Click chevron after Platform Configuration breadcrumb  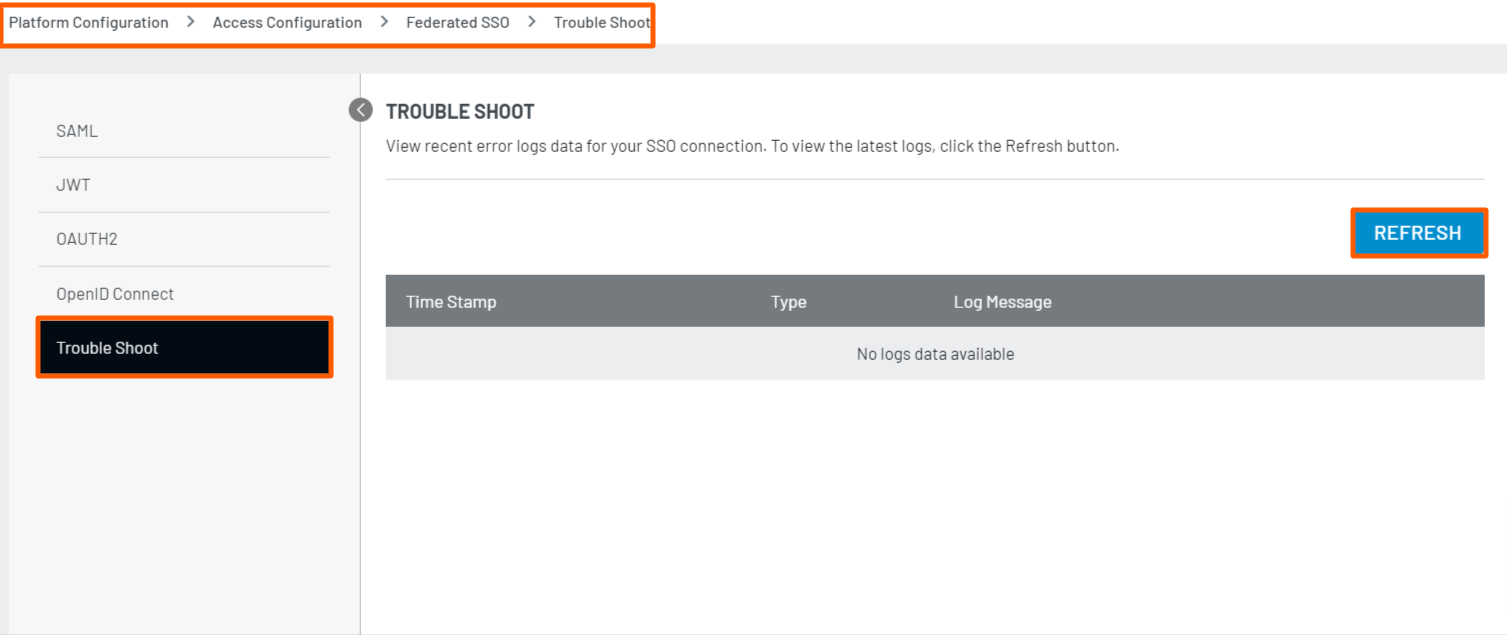190,22
